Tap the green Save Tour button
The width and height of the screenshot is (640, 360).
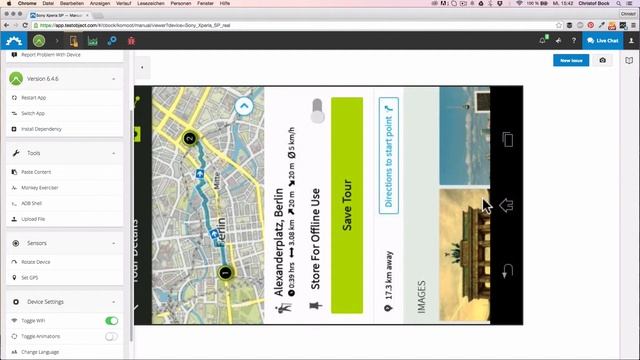(x=347, y=205)
